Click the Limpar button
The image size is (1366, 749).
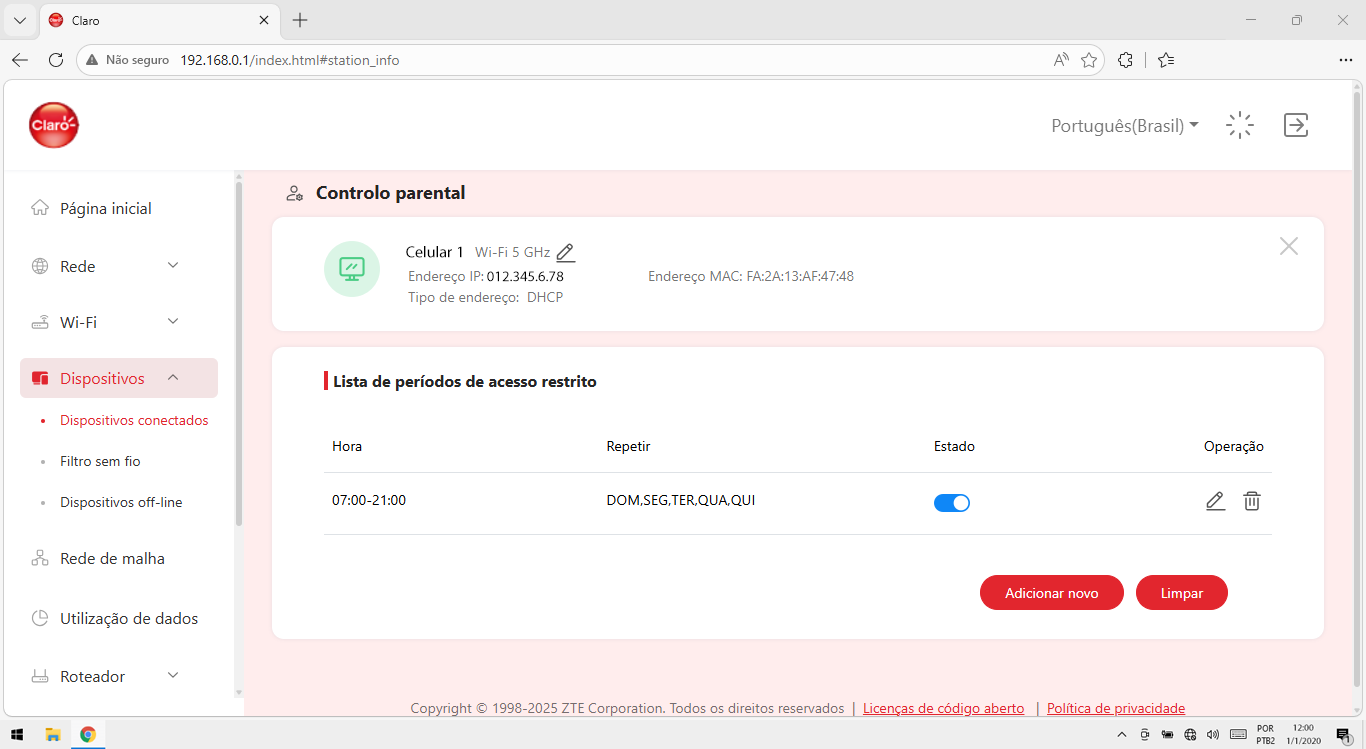click(1182, 593)
